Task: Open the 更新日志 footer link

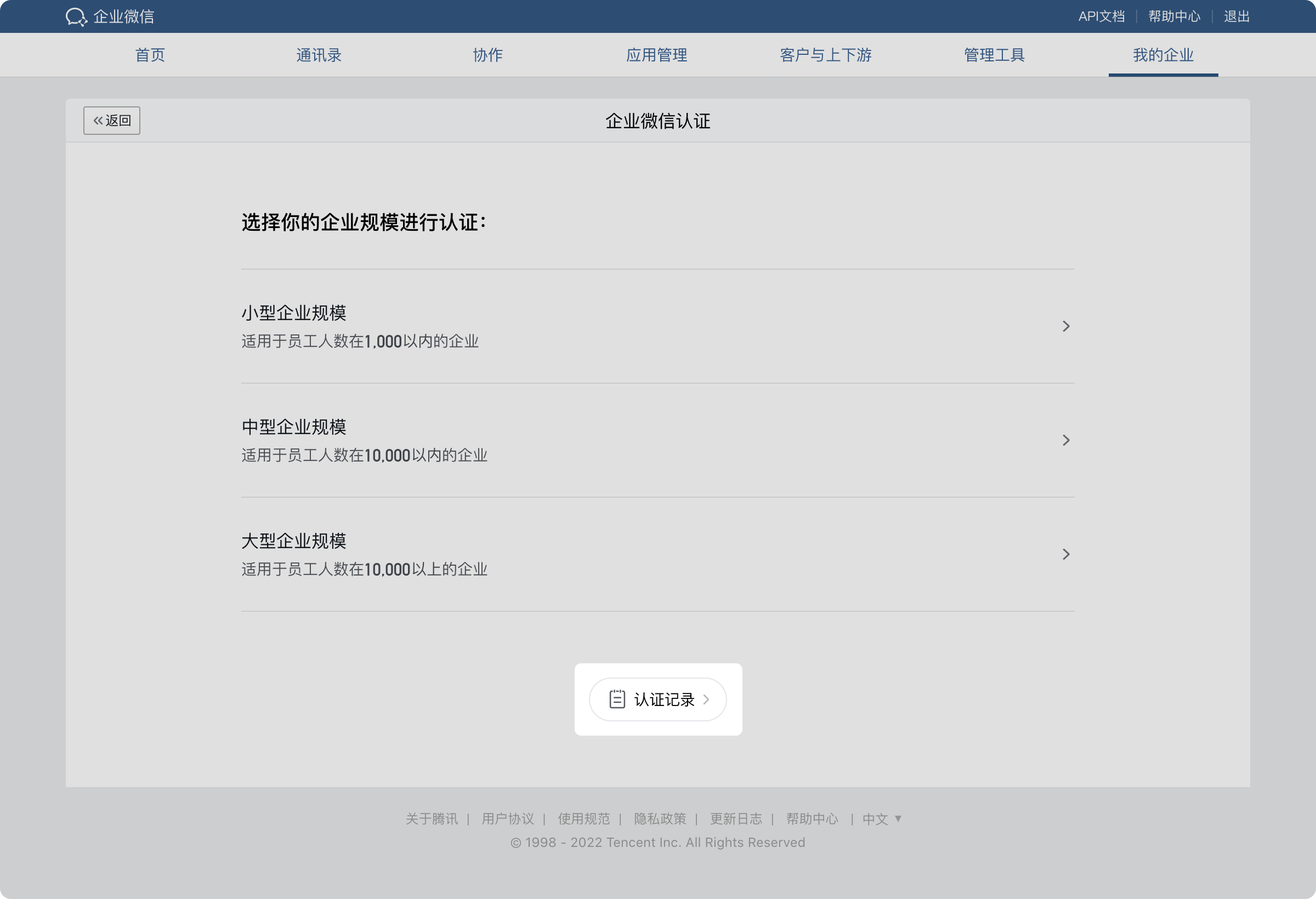Action: coord(736,818)
